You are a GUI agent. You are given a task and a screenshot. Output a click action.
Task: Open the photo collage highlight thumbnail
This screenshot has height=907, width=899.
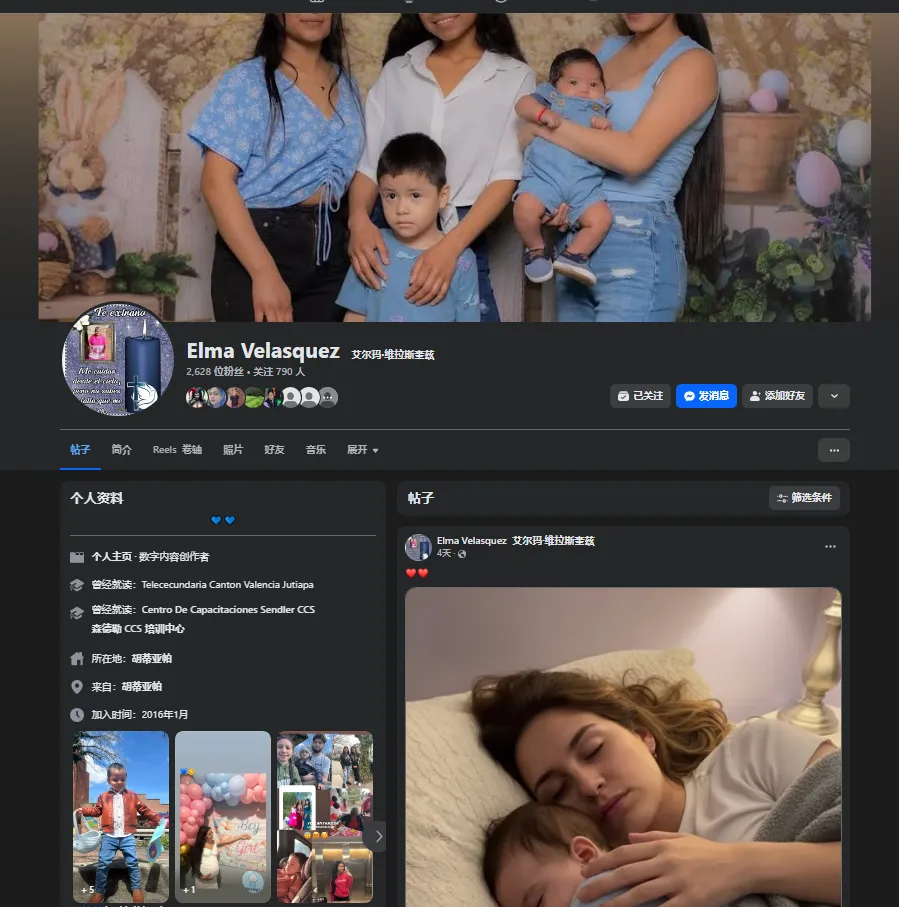coord(325,816)
